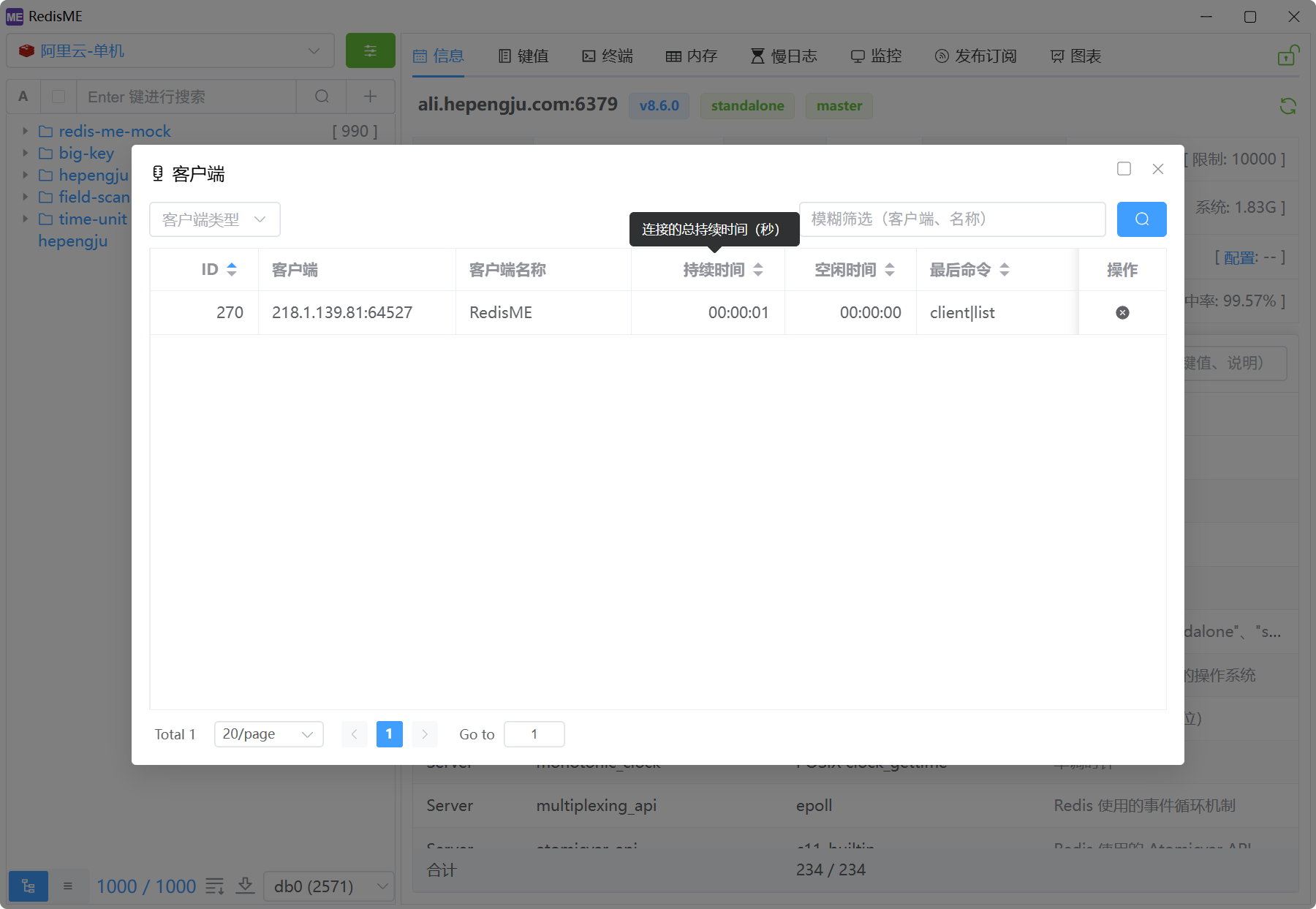Open the 20/page page size dropdown
The width and height of the screenshot is (1316, 909).
pos(268,734)
